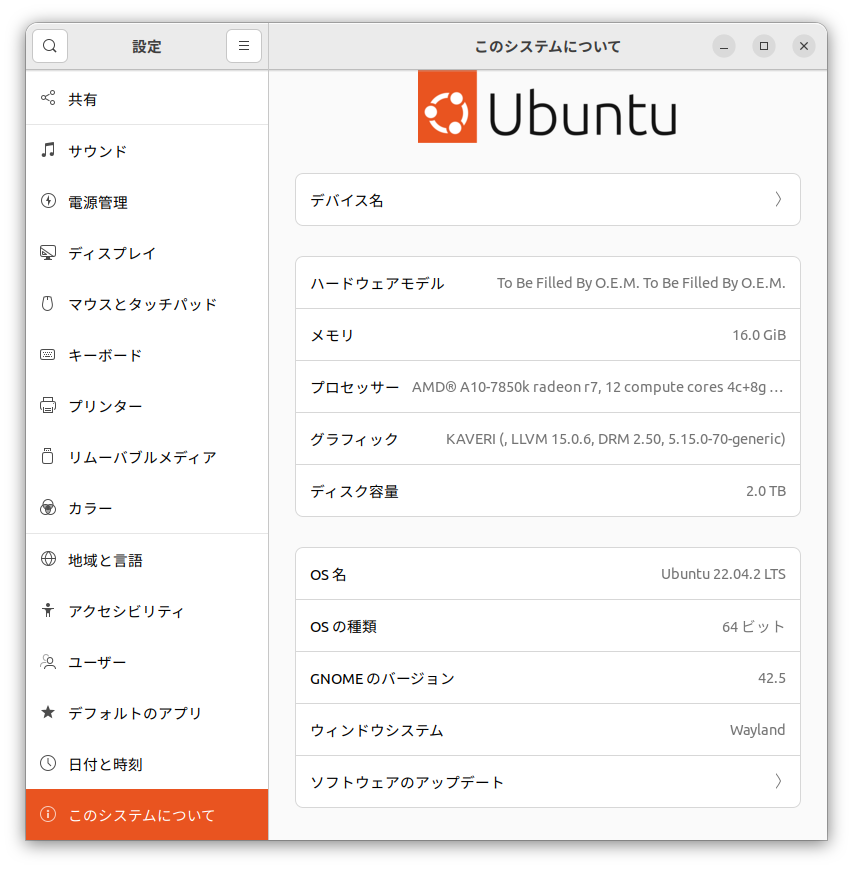This screenshot has width=853, height=869.
Task: Expand the ソフトウェアのアップデート row
Action: click(x=547, y=781)
